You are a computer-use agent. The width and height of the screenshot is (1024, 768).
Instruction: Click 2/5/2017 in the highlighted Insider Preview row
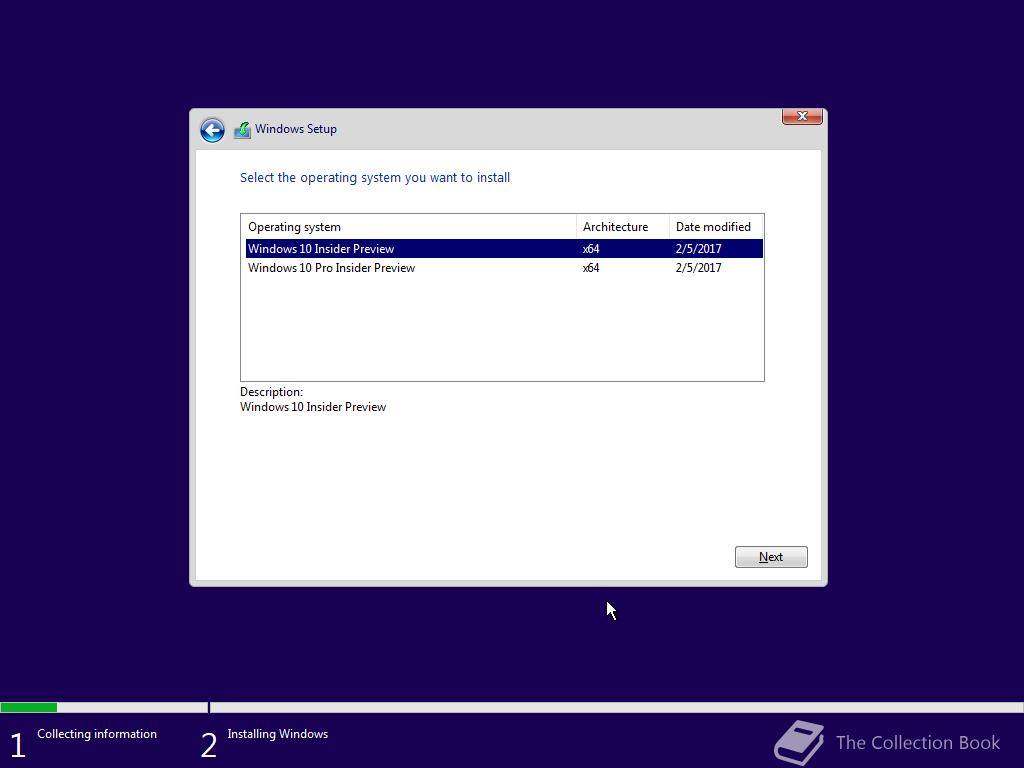coord(698,249)
